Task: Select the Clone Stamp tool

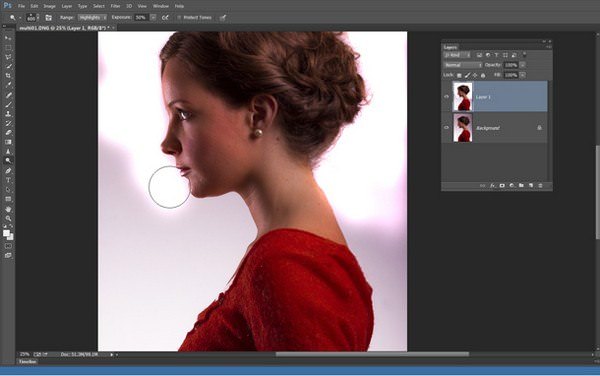Action: tap(8, 114)
